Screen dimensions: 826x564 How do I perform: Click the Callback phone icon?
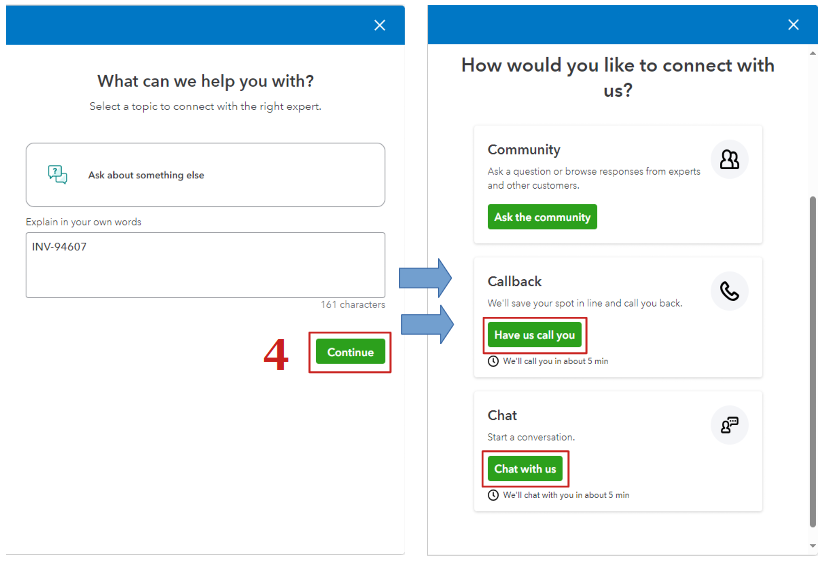pos(729,291)
